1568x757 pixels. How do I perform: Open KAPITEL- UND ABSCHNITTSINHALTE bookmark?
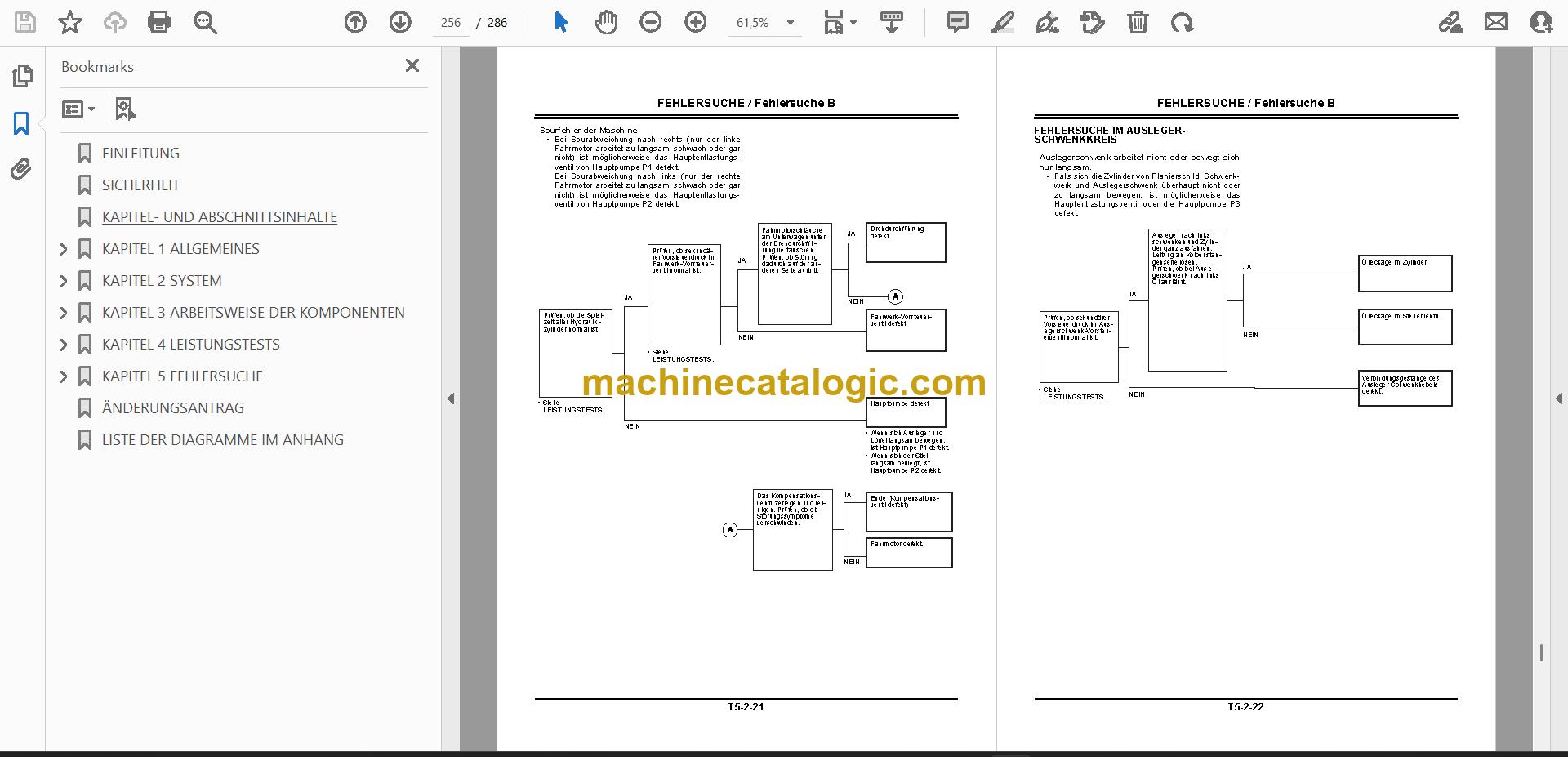coord(220,217)
